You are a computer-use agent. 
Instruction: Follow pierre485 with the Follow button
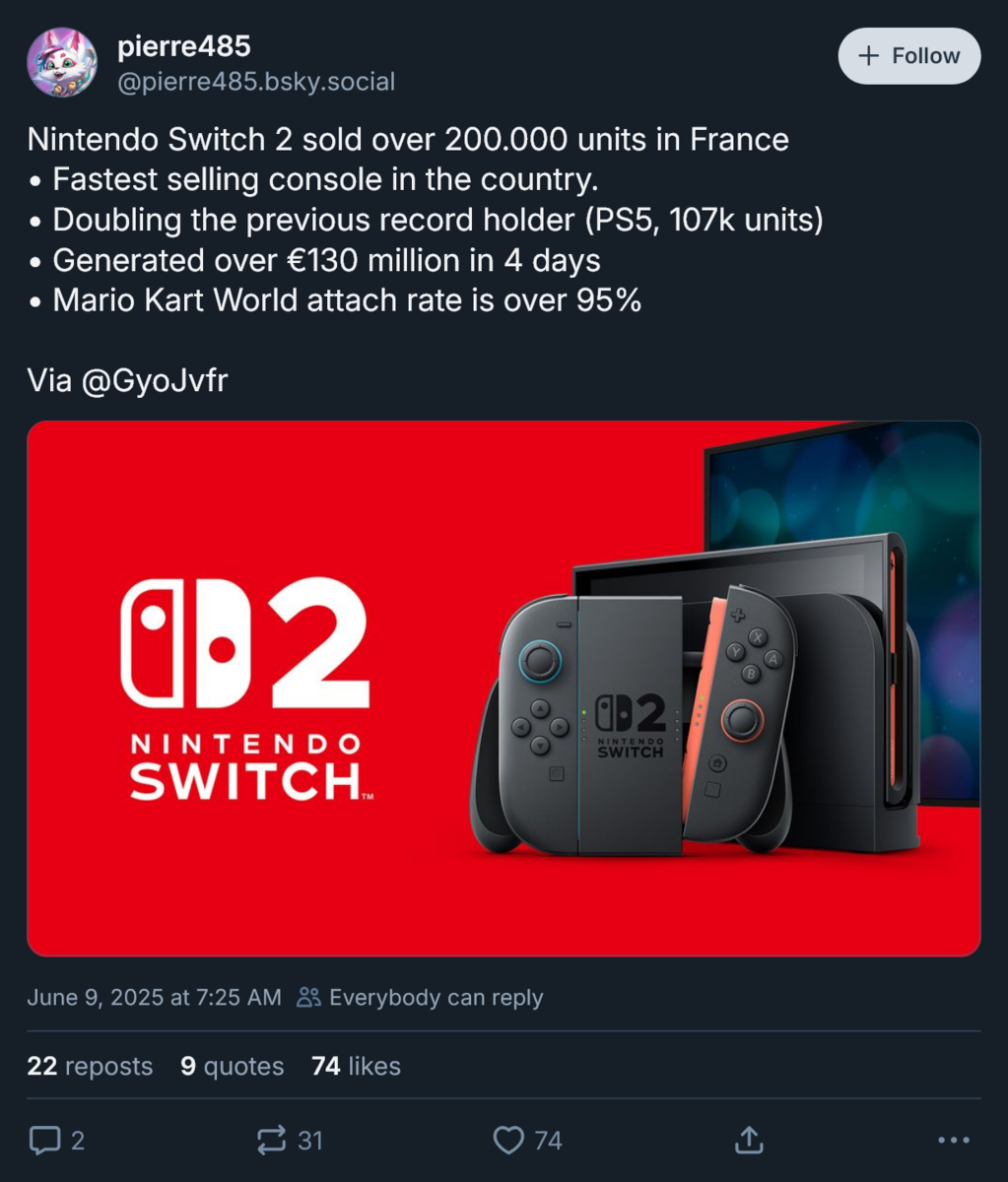point(908,56)
